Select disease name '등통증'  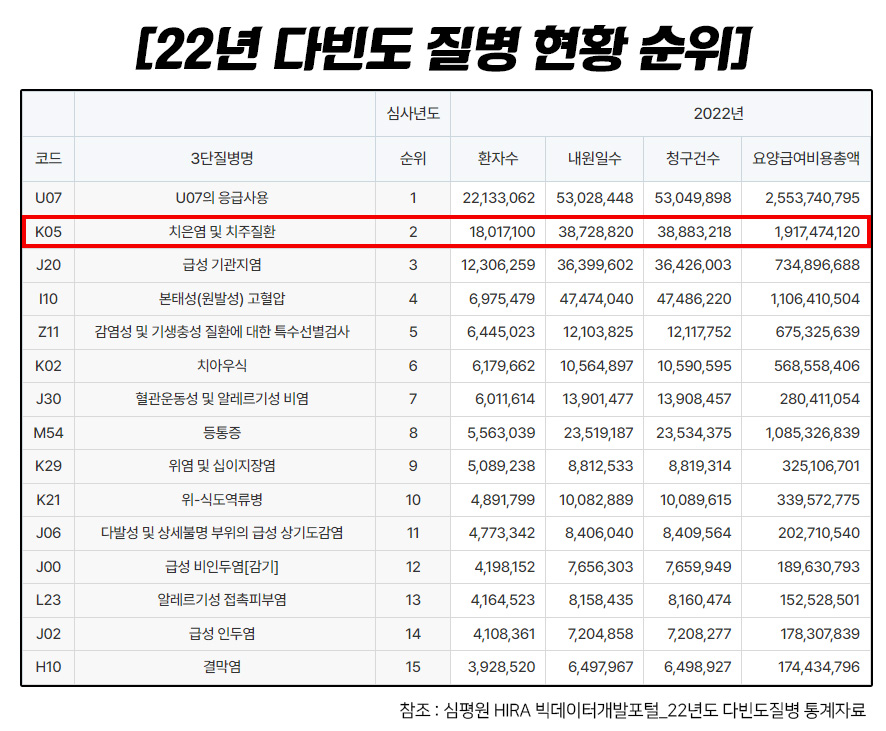[222, 433]
